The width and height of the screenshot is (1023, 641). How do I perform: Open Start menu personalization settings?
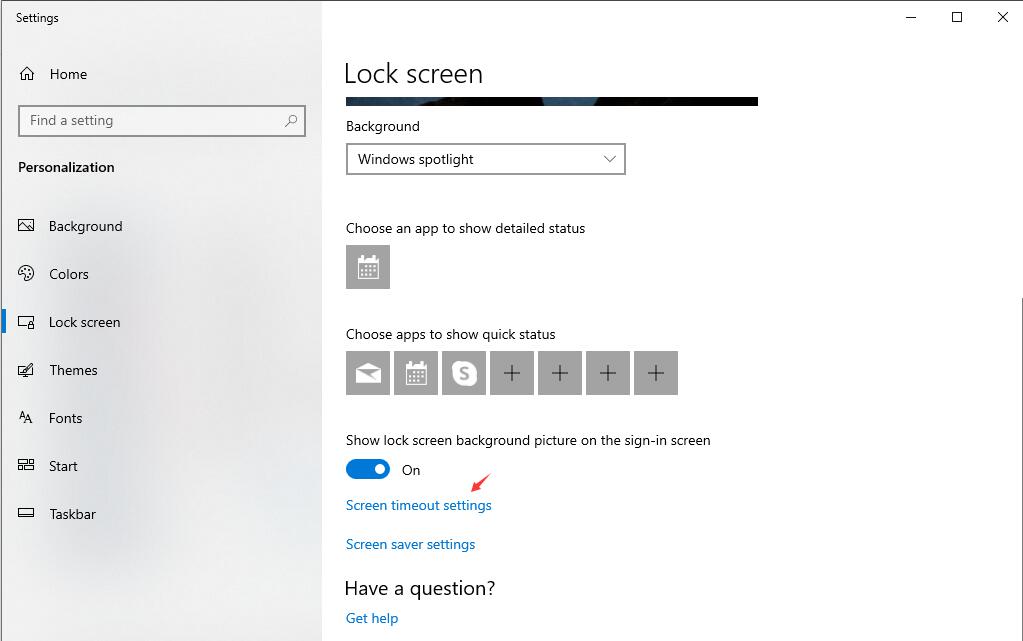[63, 466]
